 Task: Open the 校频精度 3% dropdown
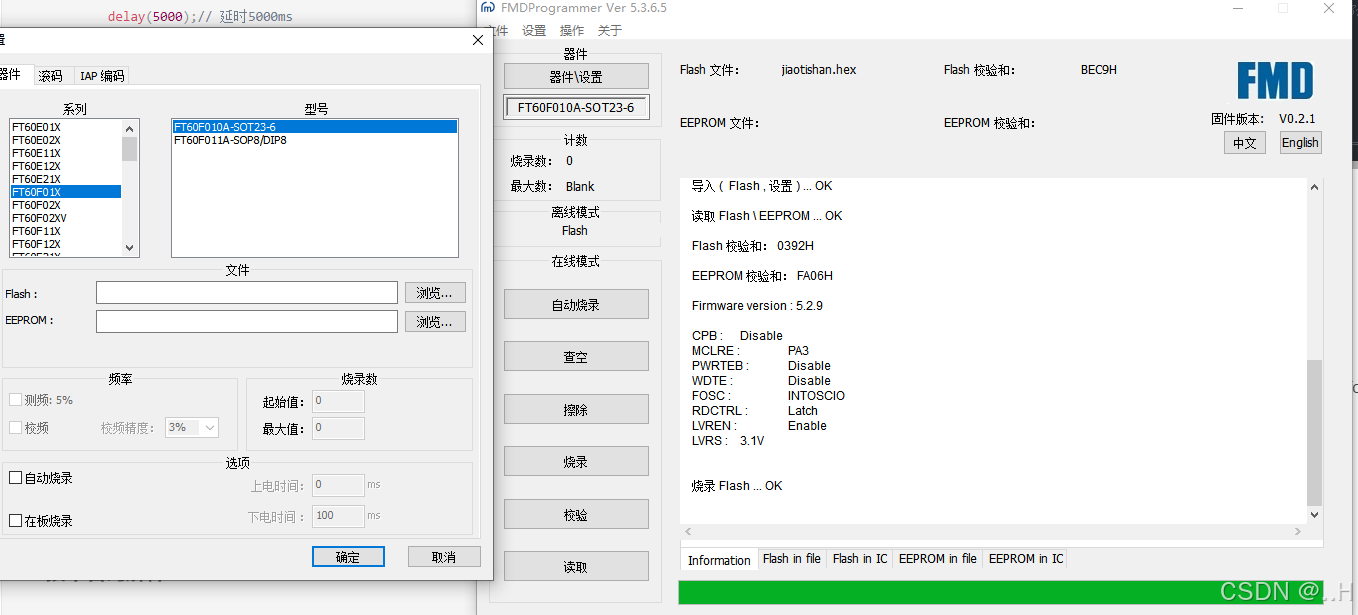(192, 427)
